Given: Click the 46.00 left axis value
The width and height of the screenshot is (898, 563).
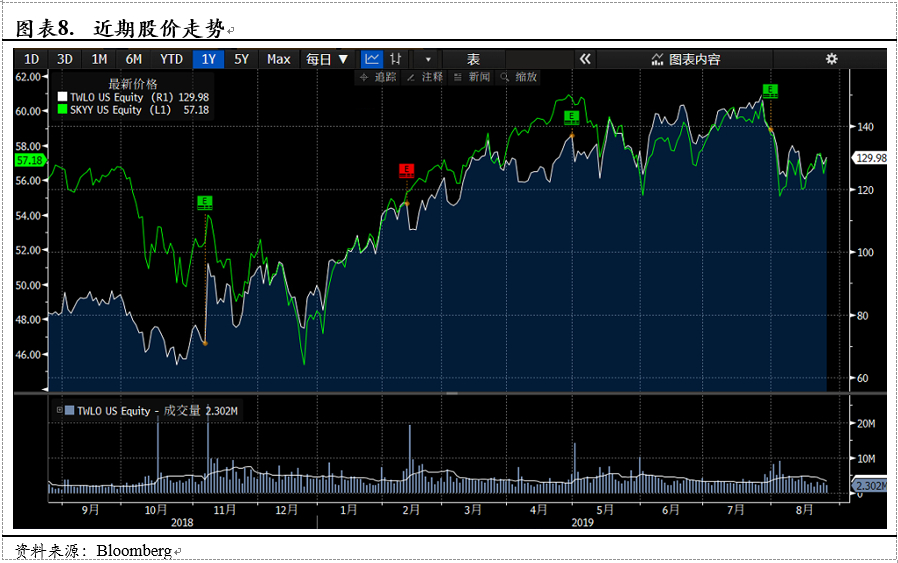Looking at the screenshot, I should tap(27, 355).
